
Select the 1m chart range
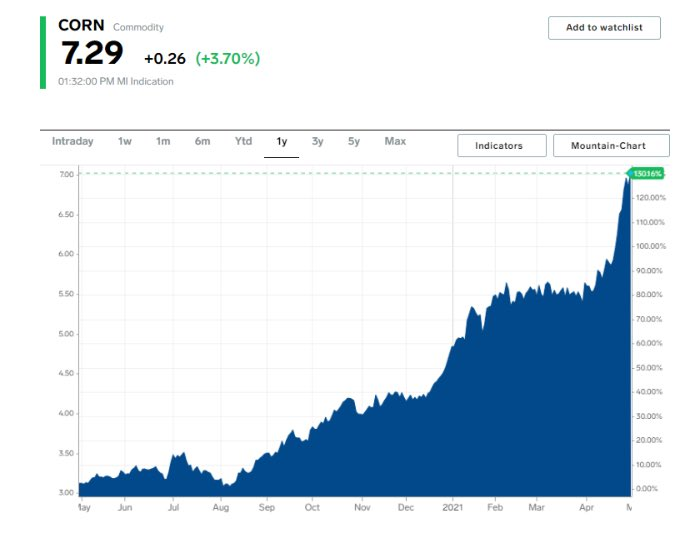tap(163, 142)
